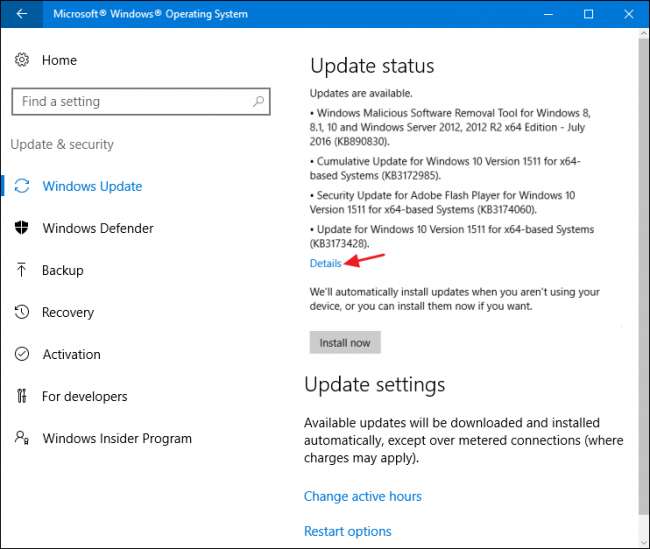Focus the Find a setting search box
Screen dimensions: 650x549
(x=141, y=101)
